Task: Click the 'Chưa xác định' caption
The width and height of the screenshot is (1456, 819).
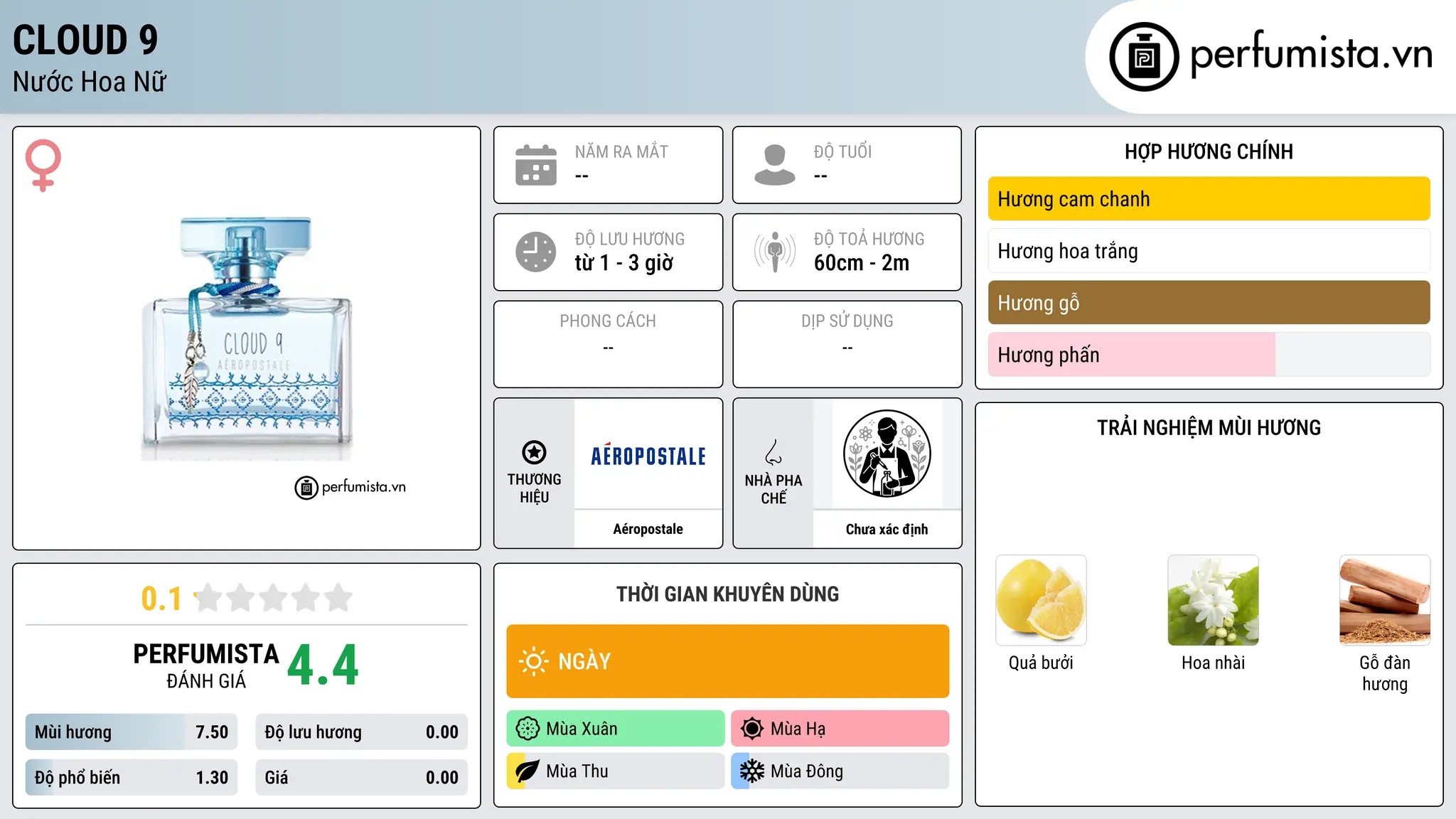Action: [887, 530]
